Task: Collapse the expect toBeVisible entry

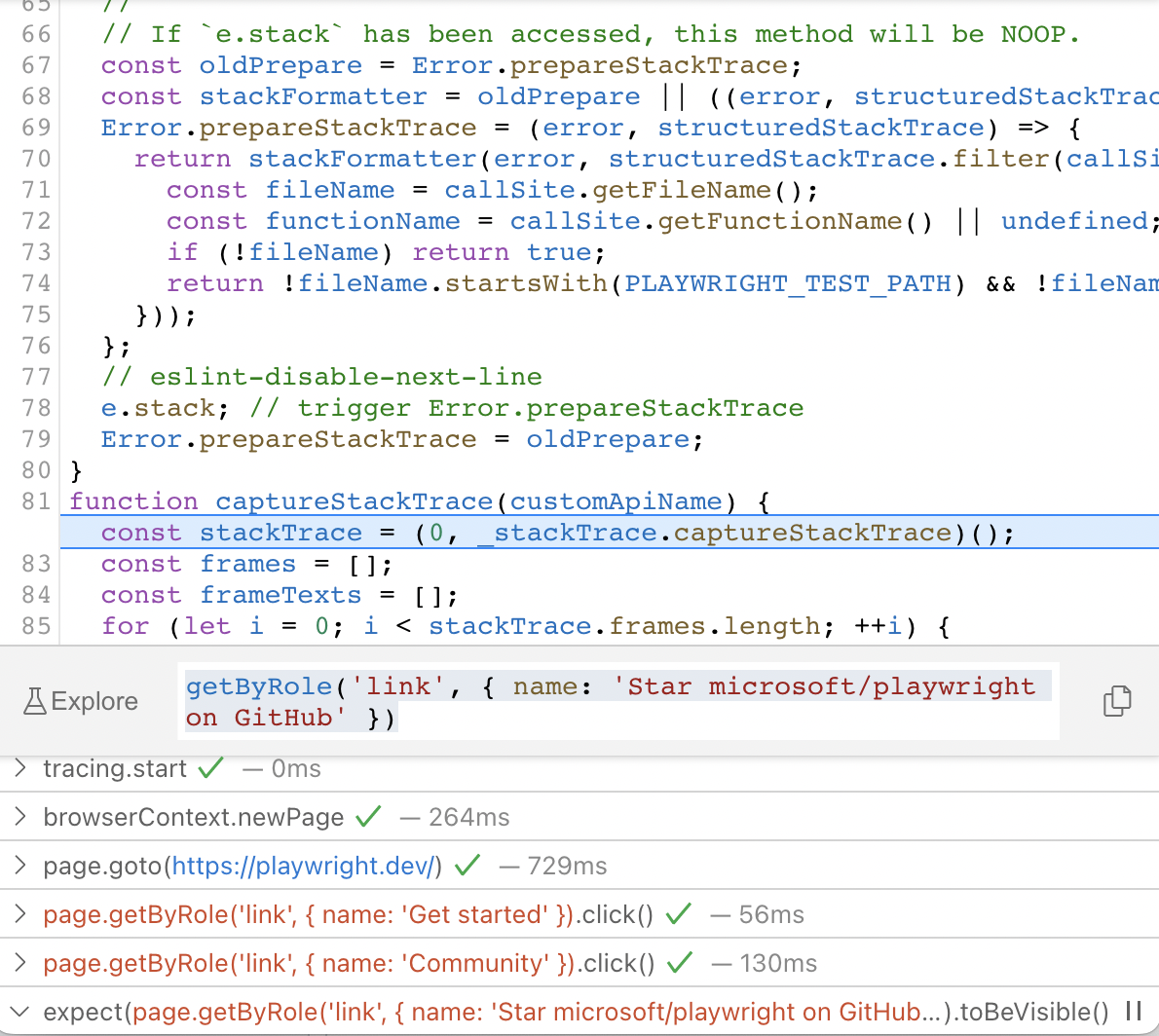Action: [x=19, y=1012]
